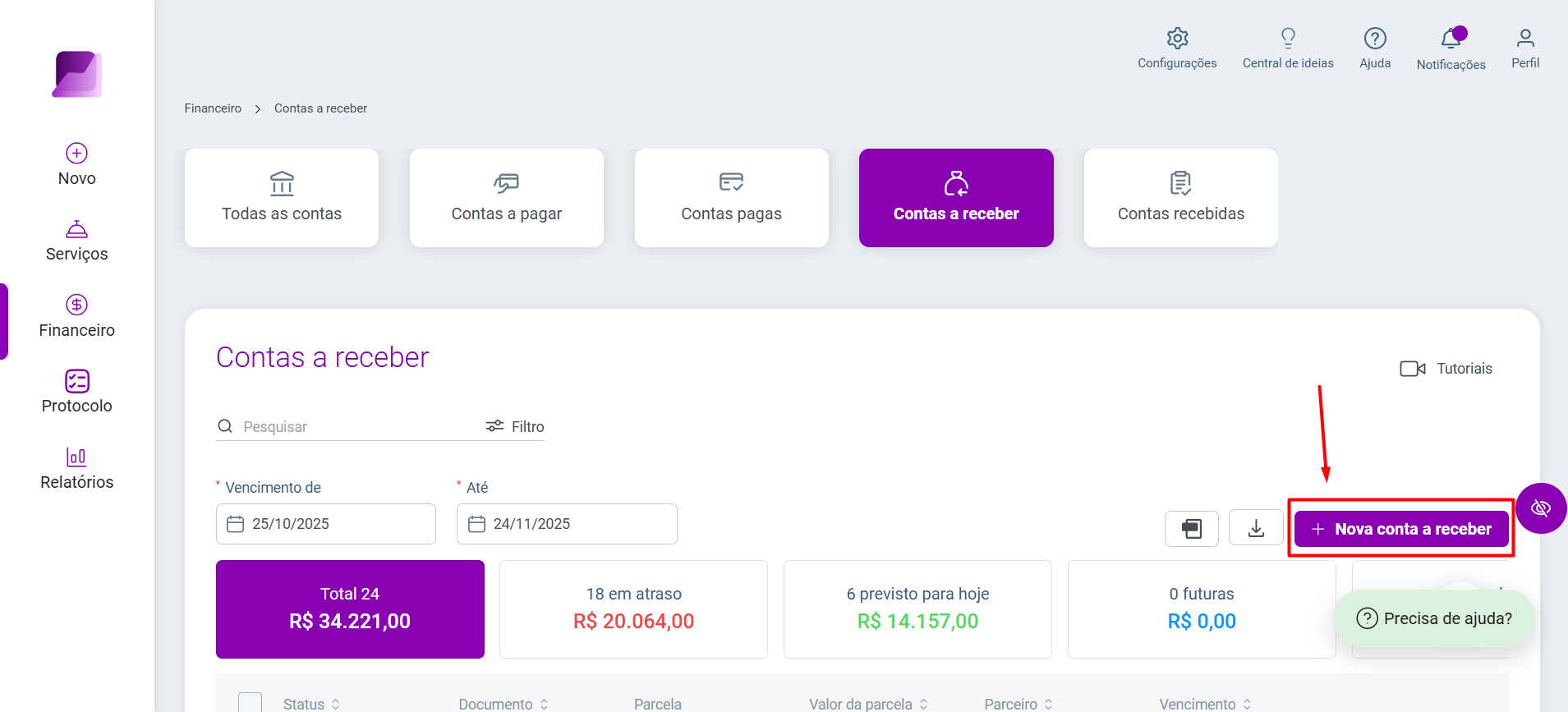Click the download icon button
Screen dimensions: 1568x712
1256,528
